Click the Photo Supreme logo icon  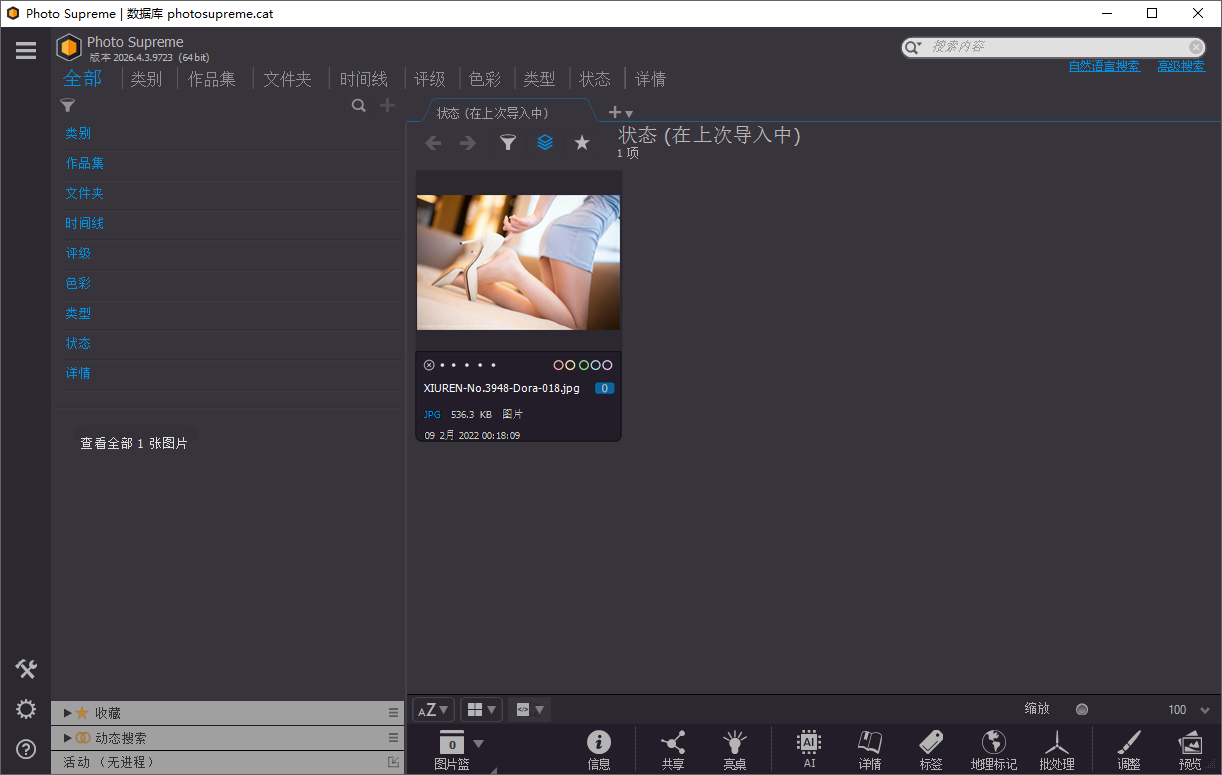[x=69, y=47]
